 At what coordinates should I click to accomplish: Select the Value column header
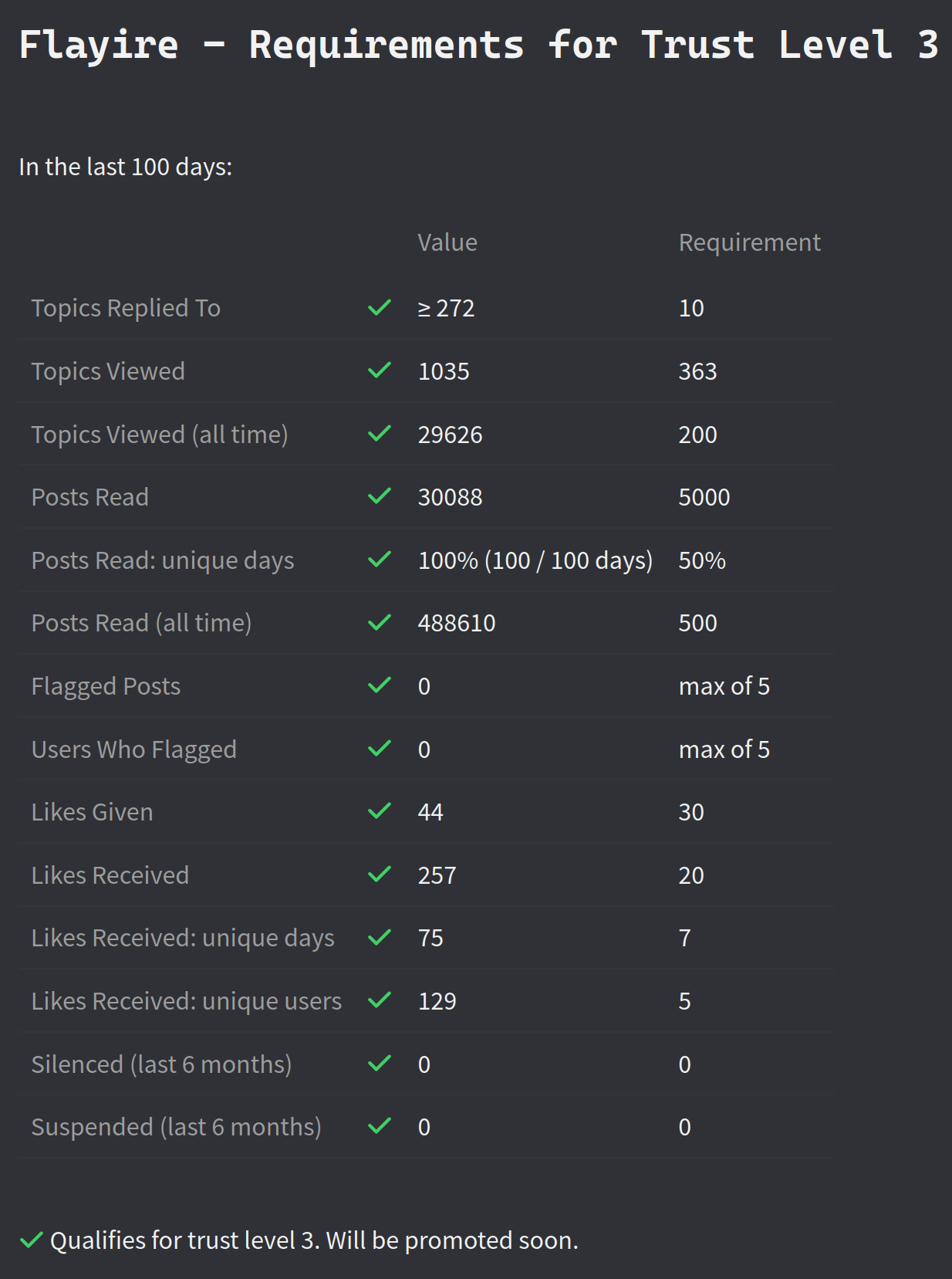click(447, 242)
